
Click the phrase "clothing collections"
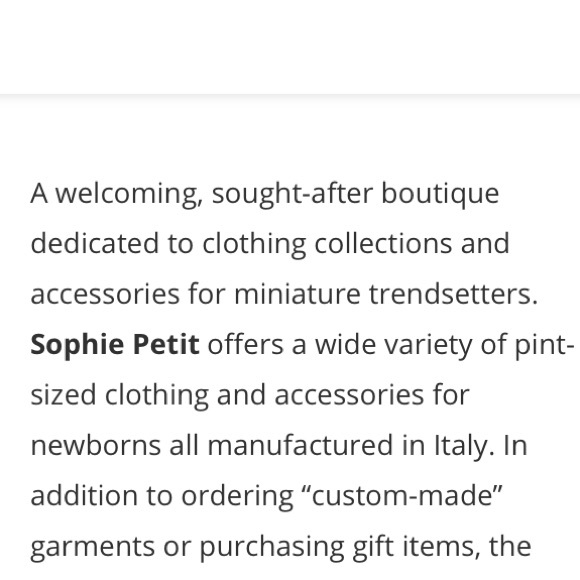pyautogui.click(x=327, y=245)
